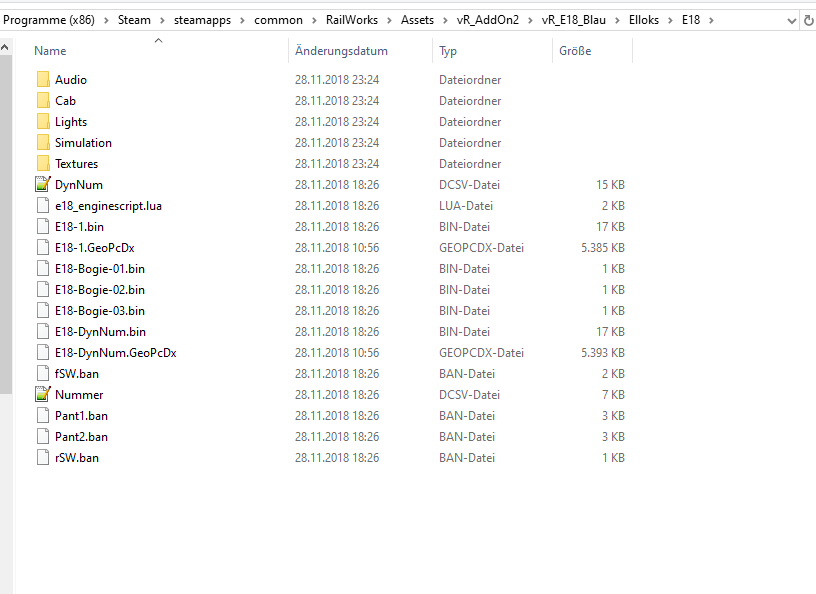The width and height of the screenshot is (816, 594).
Task: Click the DynNum DCSV file icon
Action: pyautogui.click(x=43, y=184)
